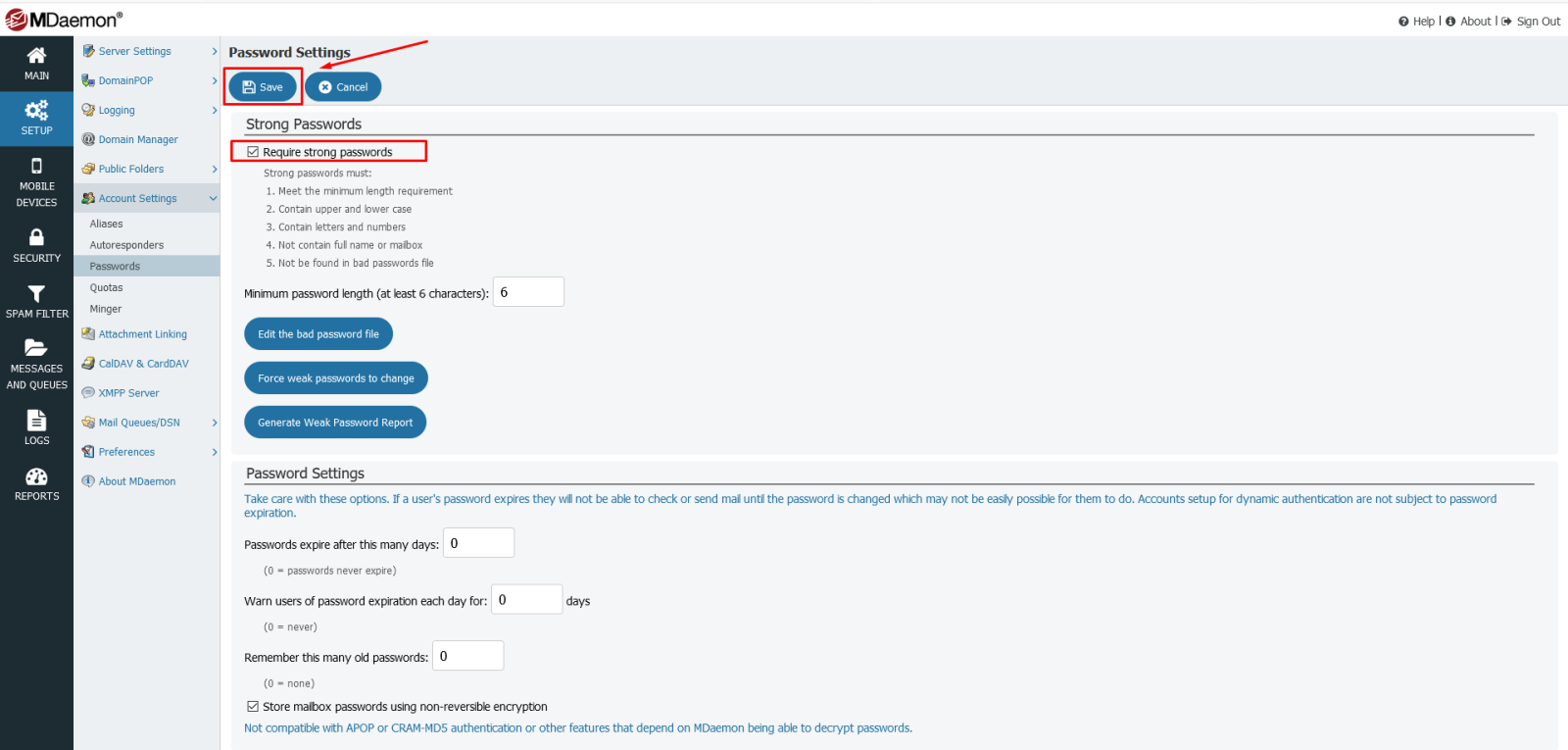Open CalDAV & CardDAV settings link

click(x=144, y=364)
